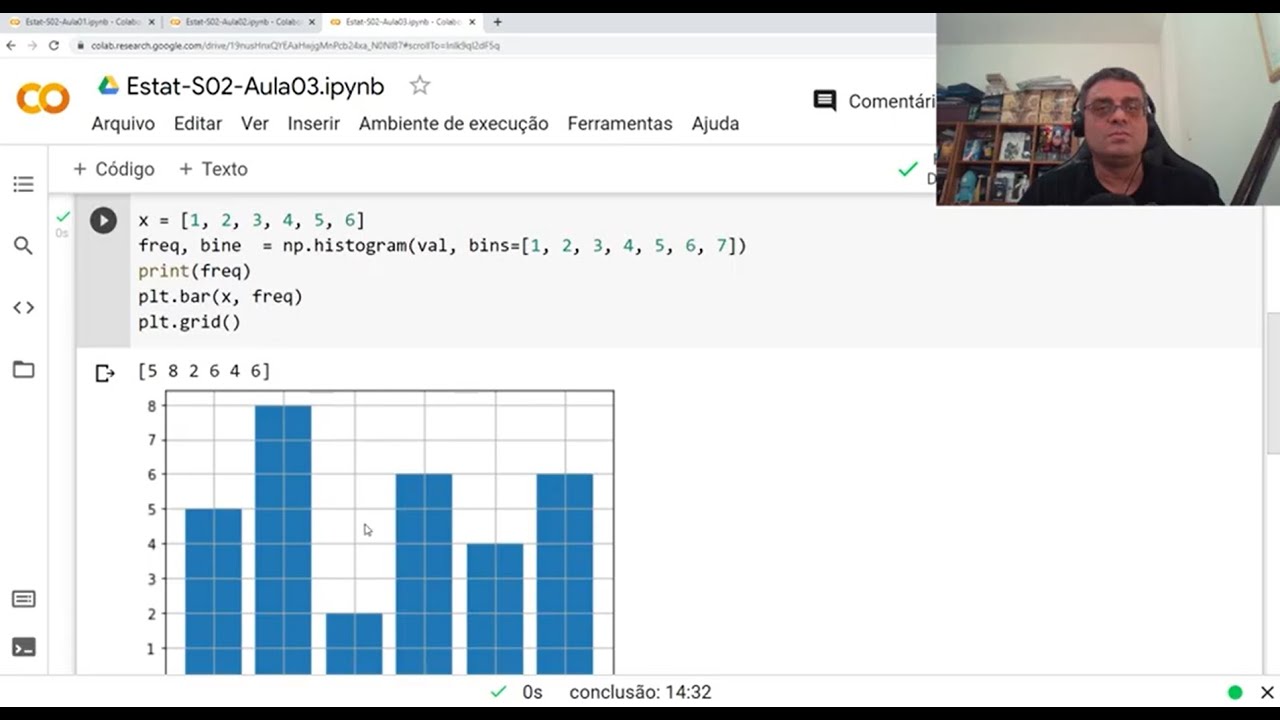Open the Ajuda menu
The height and width of the screenshot is (720, 1280).
716,124
